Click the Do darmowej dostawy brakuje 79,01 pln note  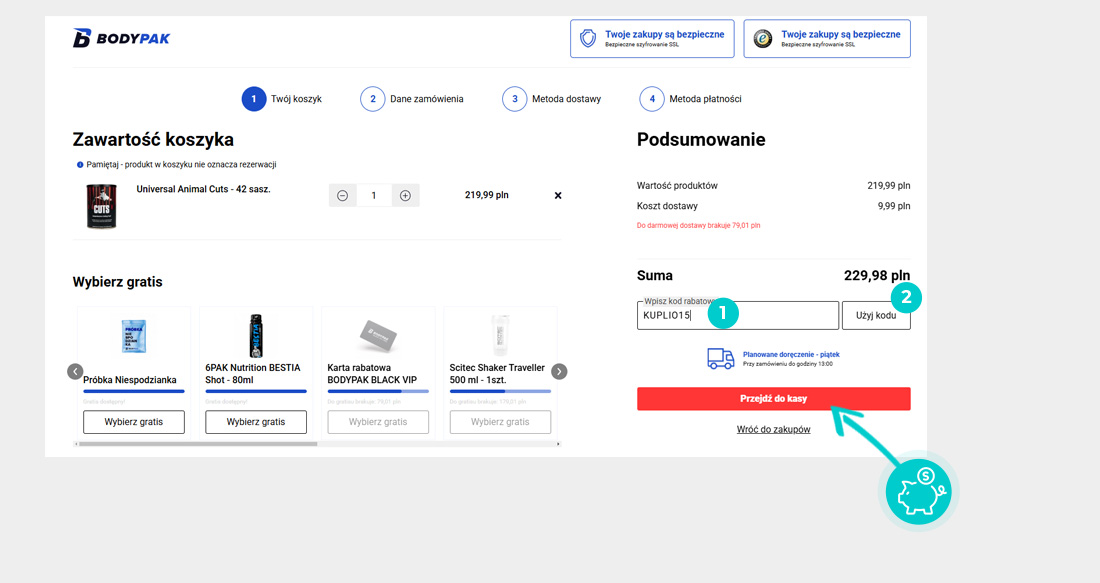click(699, 225)
